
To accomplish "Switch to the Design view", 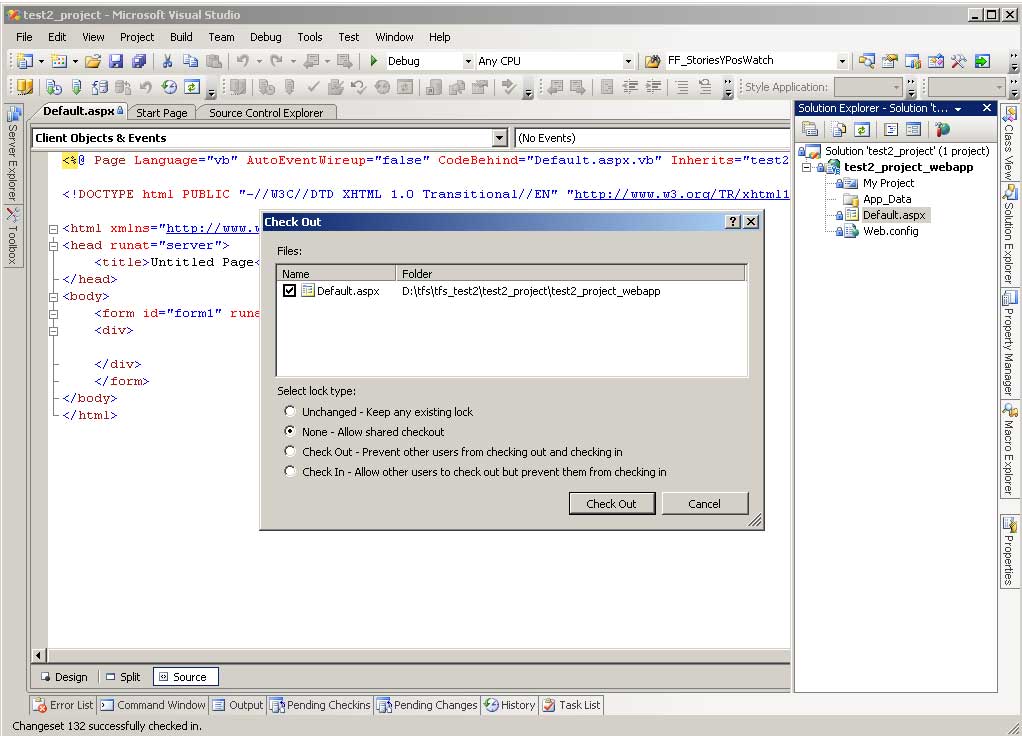I will (64, 677).
